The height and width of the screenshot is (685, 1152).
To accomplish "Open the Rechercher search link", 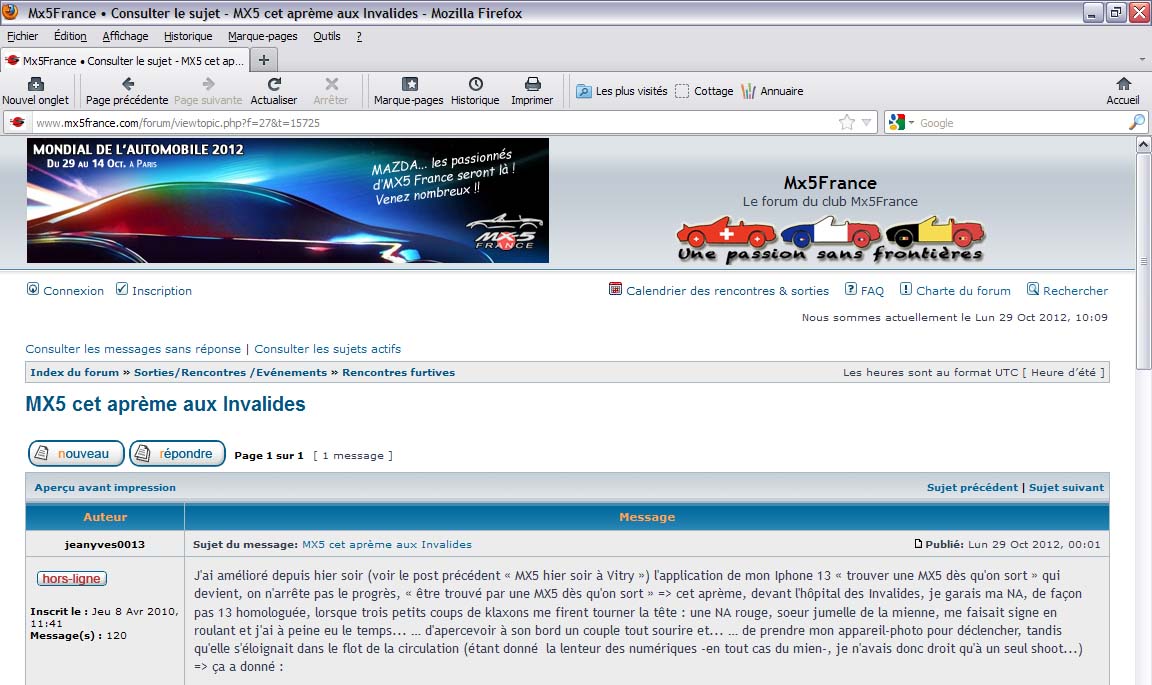I will (x=1076, y=291).
